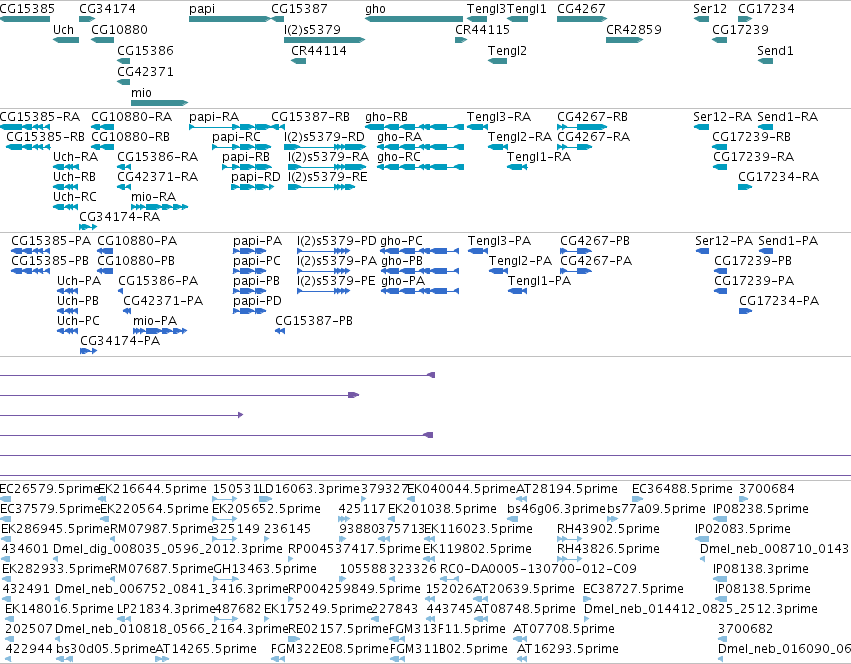
Task: Click the Send1-RA transcript label
Action: point(788,117)
